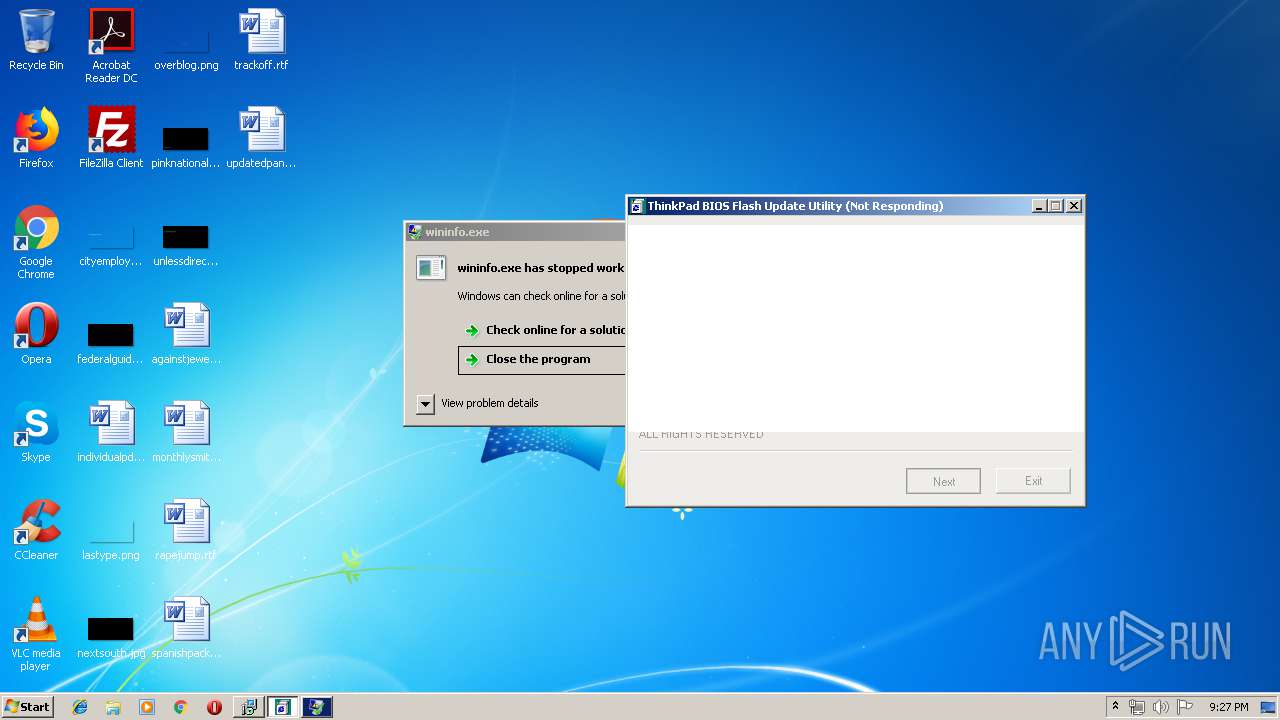Switch to wininfo.exe taskbar button
Image resolution: width=1280 pixels, height=720 pixels.
coord(317,707)
